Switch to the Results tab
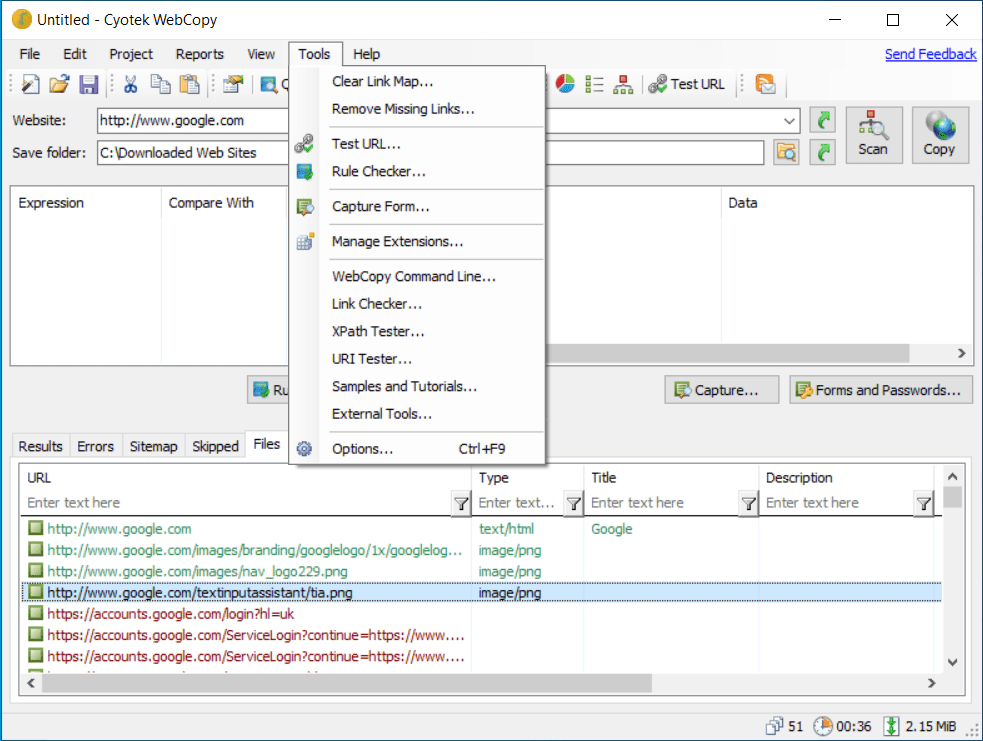The image size is (983, 741). [41, 446]
